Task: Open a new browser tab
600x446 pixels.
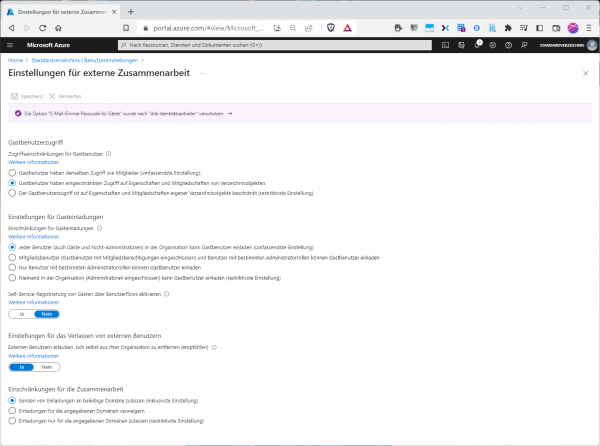Action: click(x=131, y=12)
